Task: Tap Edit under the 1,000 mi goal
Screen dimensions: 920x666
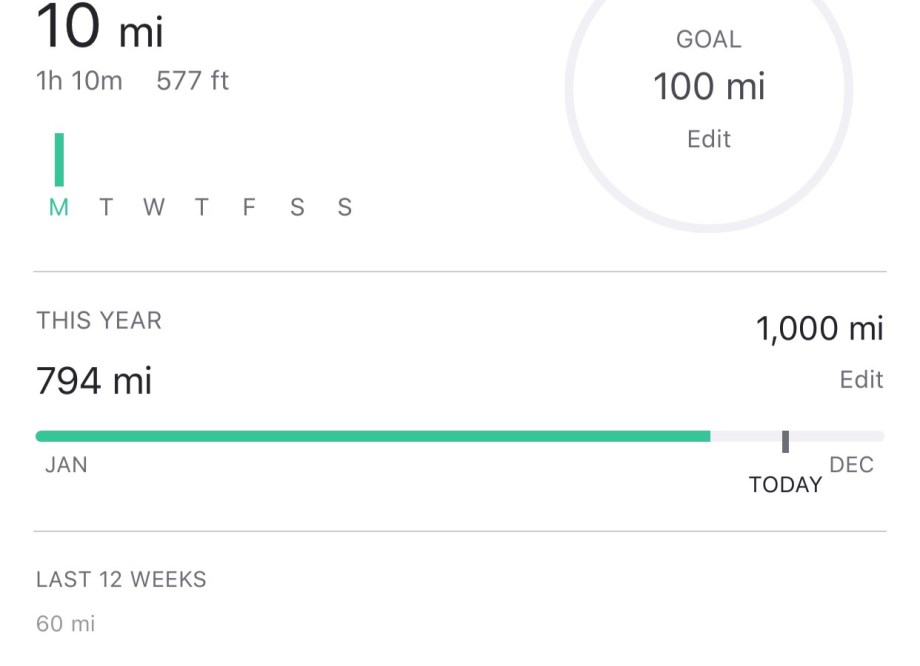Action: click(861, 380)
